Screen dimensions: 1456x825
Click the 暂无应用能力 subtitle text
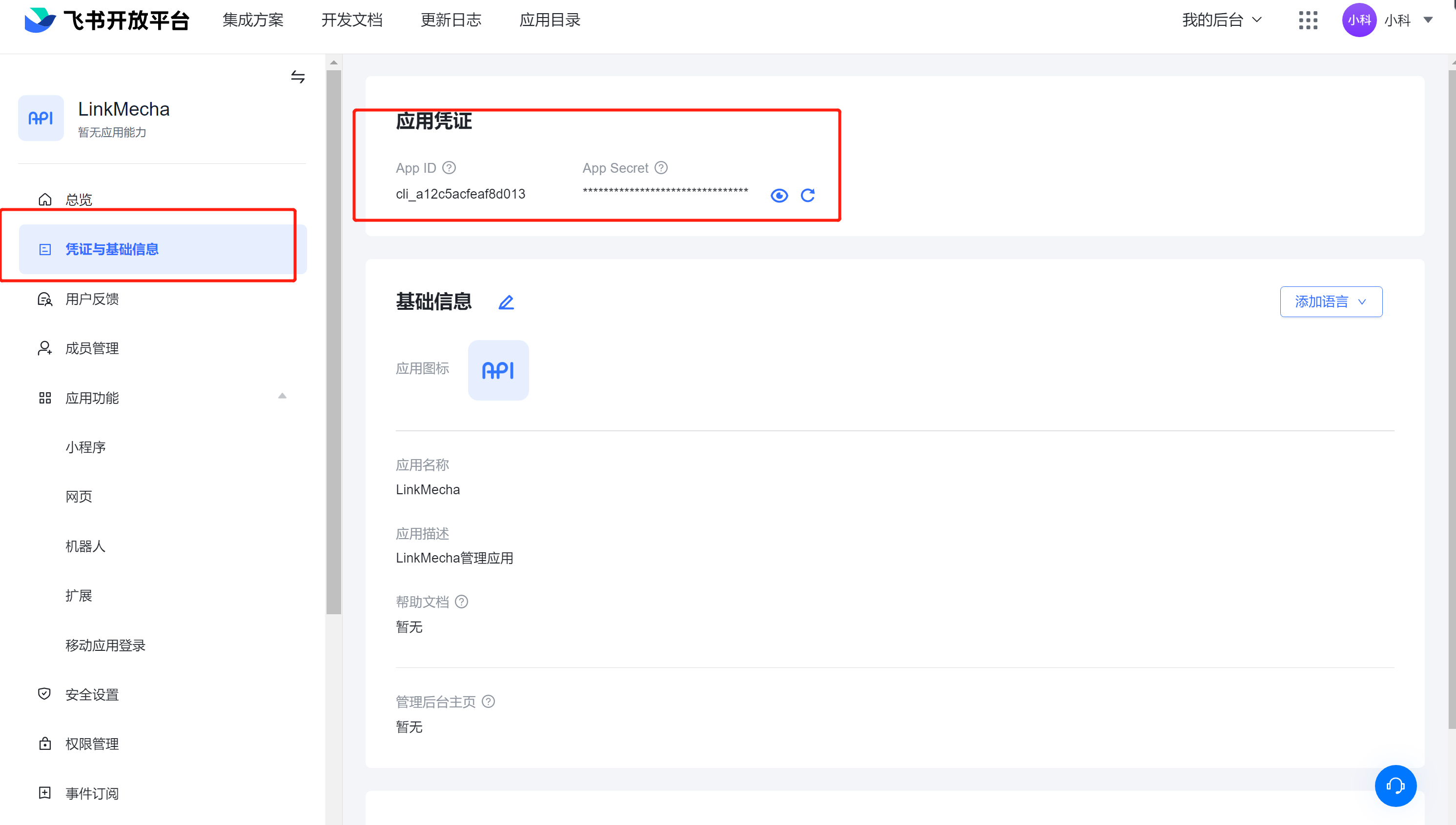pyautogui.click(x=112, y=132)
